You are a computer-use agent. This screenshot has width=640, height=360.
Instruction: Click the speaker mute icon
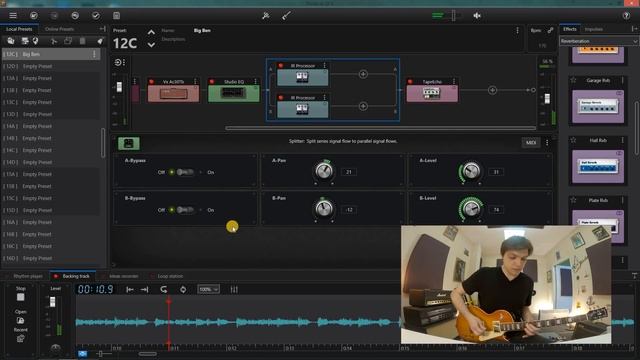click(x=477, y=16)
